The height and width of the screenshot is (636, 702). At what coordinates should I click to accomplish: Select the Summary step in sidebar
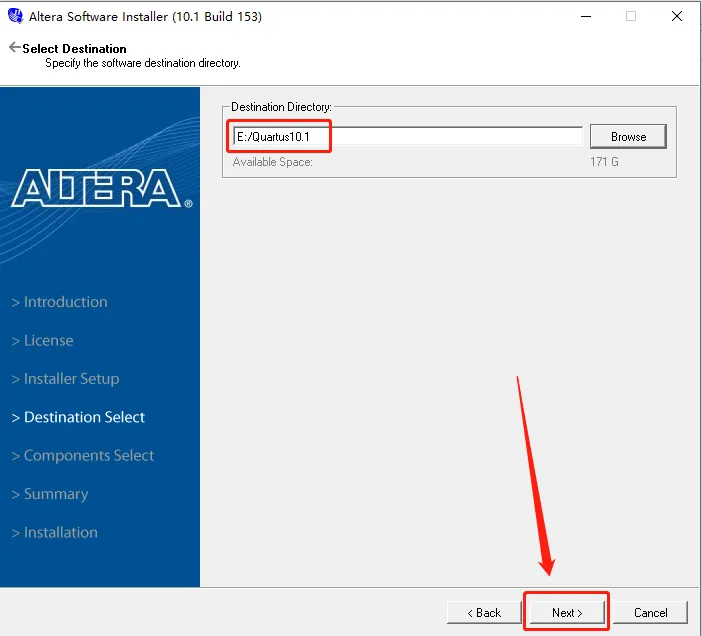tap(50, 494)
